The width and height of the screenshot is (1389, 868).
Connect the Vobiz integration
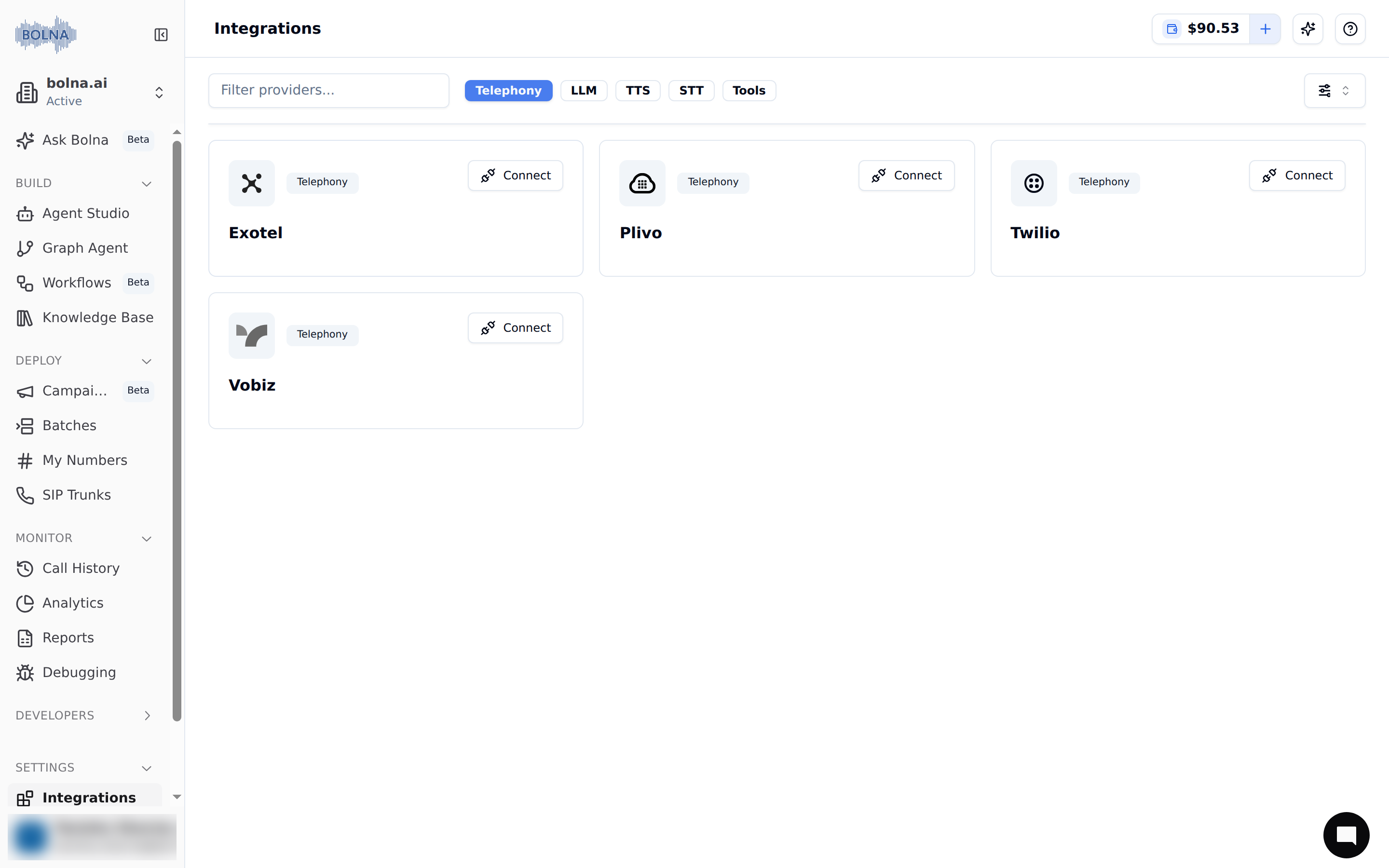(516, 328)
